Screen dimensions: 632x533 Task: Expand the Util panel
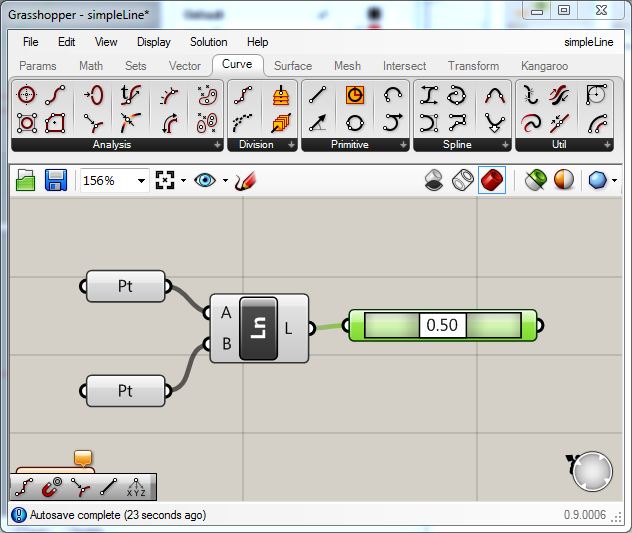607,145
